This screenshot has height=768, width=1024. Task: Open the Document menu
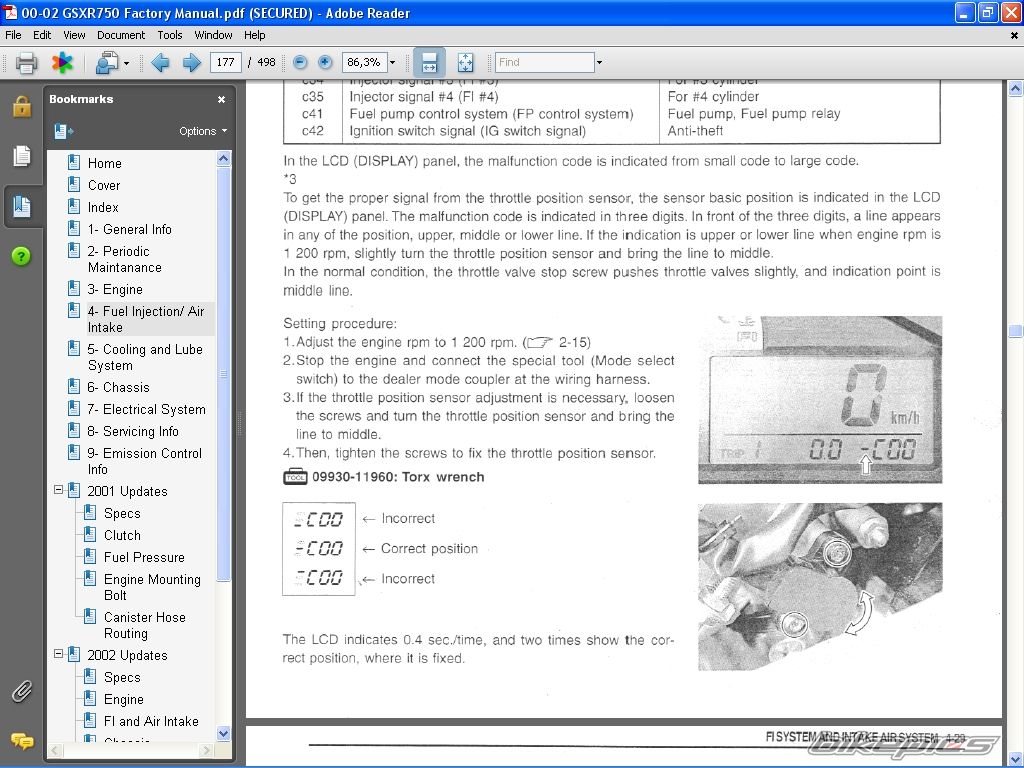click(x=121, y=35)
